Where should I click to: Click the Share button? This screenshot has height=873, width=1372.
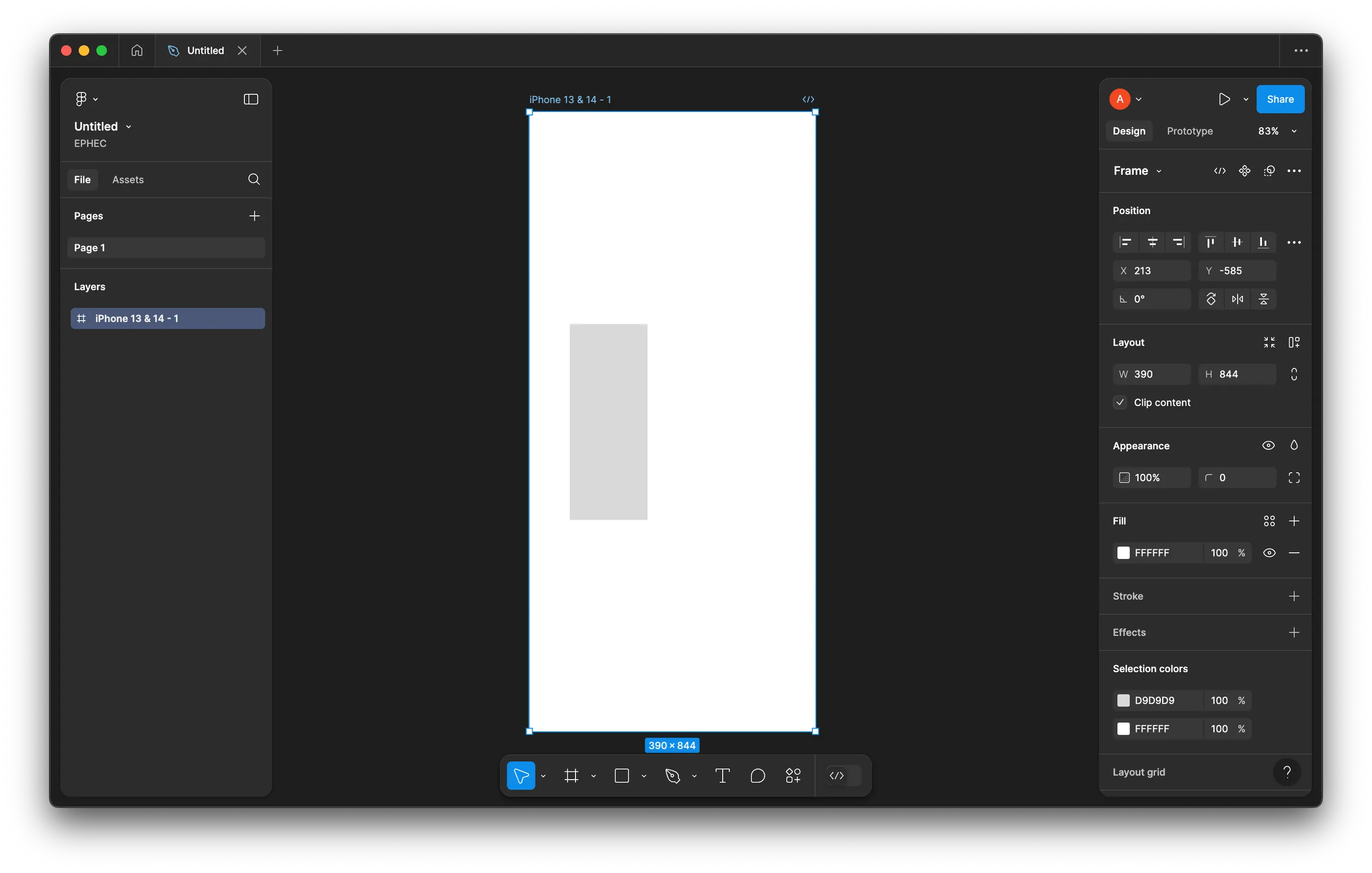pyautogui.click(x=1280, y=99)
